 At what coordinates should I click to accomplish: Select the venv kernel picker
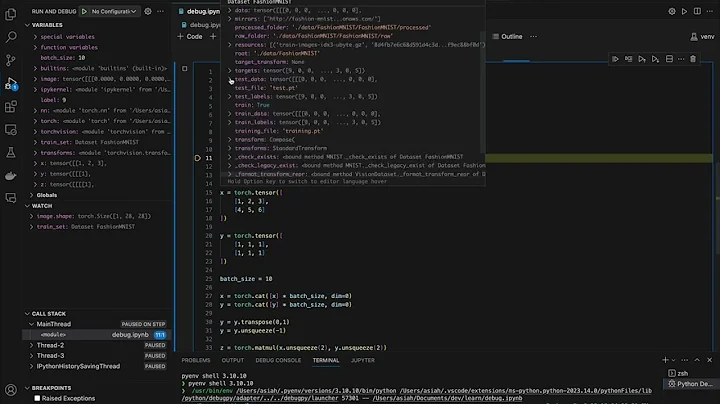pyautogui.click(x=702, y=36)
